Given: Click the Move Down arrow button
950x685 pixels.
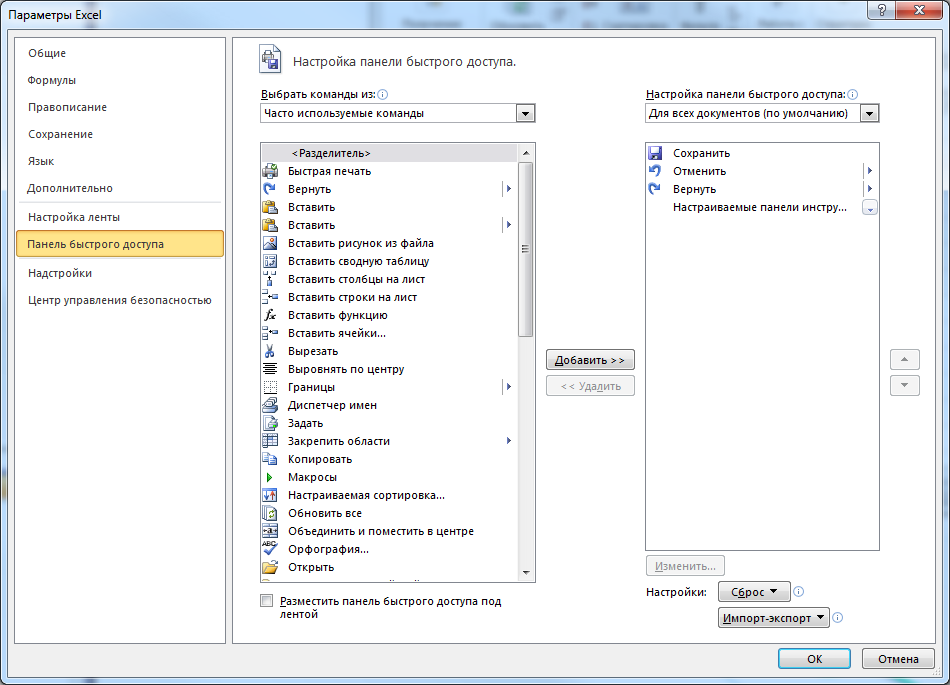Looking at the screenshot, I should click(905, 385).
